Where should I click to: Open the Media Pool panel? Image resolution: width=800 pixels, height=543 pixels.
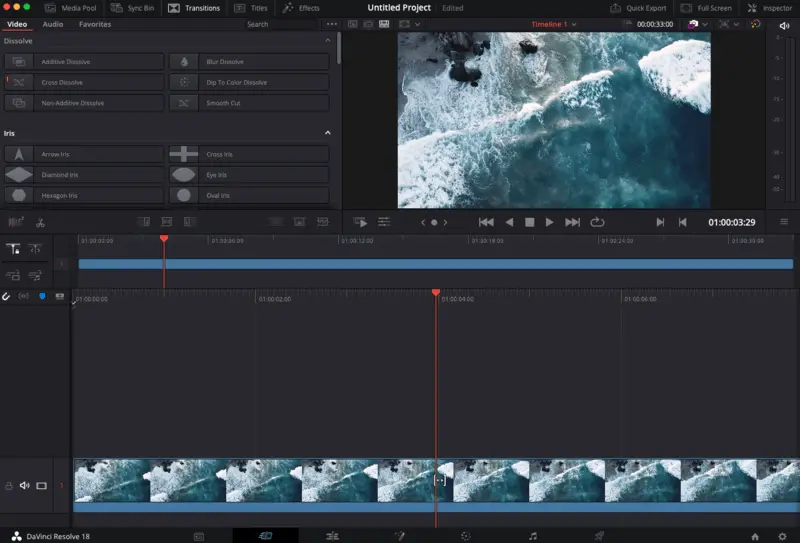70,8
